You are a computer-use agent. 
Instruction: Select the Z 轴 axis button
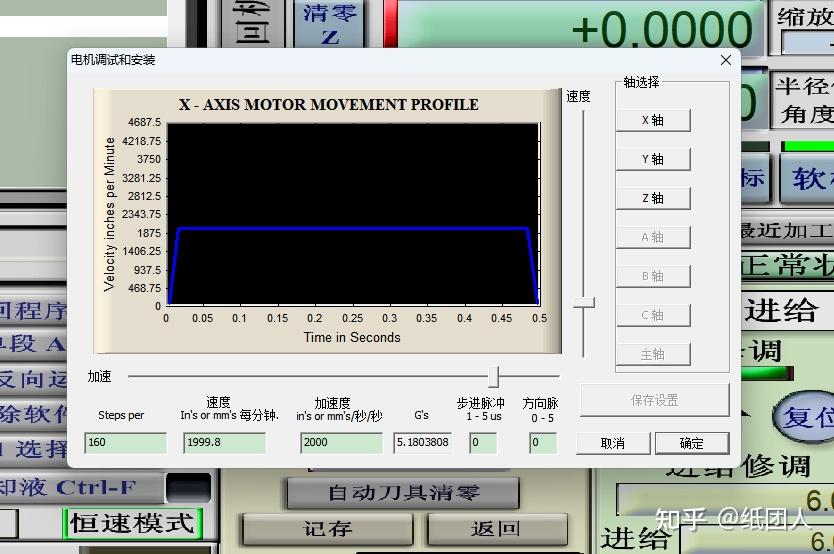pos(653,198)
